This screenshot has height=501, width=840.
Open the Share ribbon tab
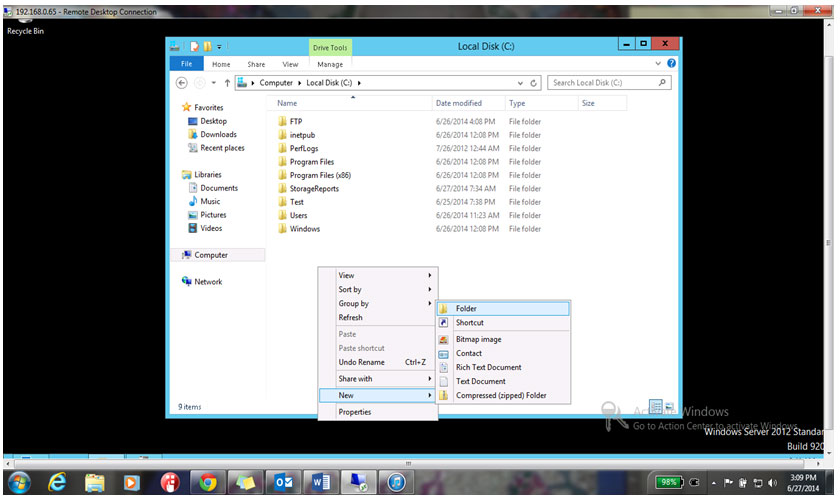pos(256,64)
